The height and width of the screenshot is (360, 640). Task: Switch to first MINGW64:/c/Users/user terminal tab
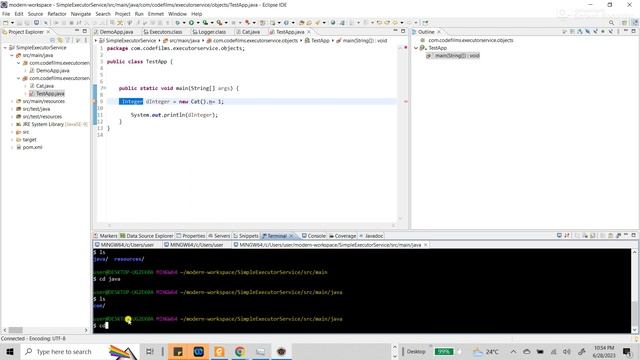(x=127, y=245)
